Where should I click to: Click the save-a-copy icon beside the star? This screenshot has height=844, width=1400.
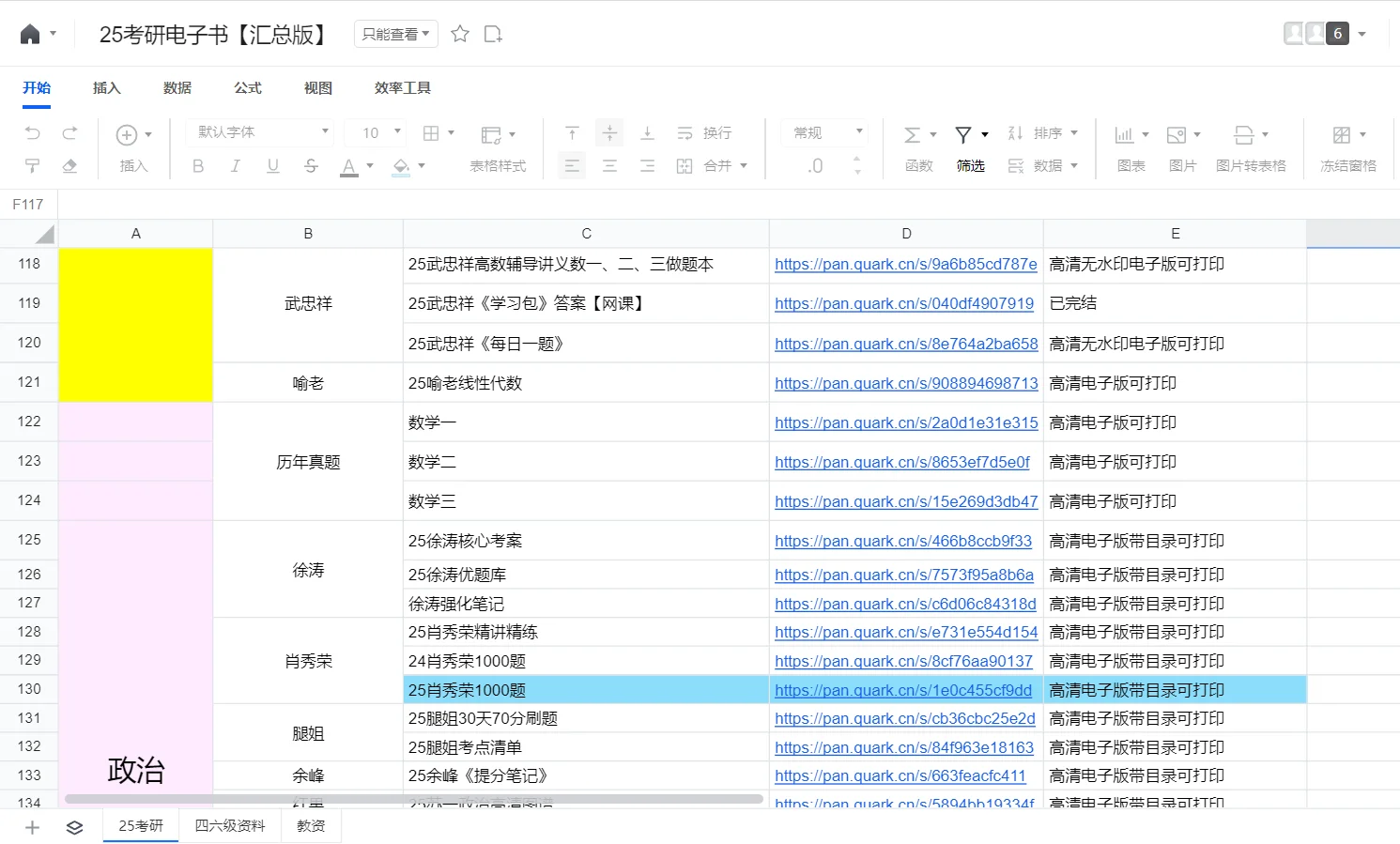coord(493,34)
